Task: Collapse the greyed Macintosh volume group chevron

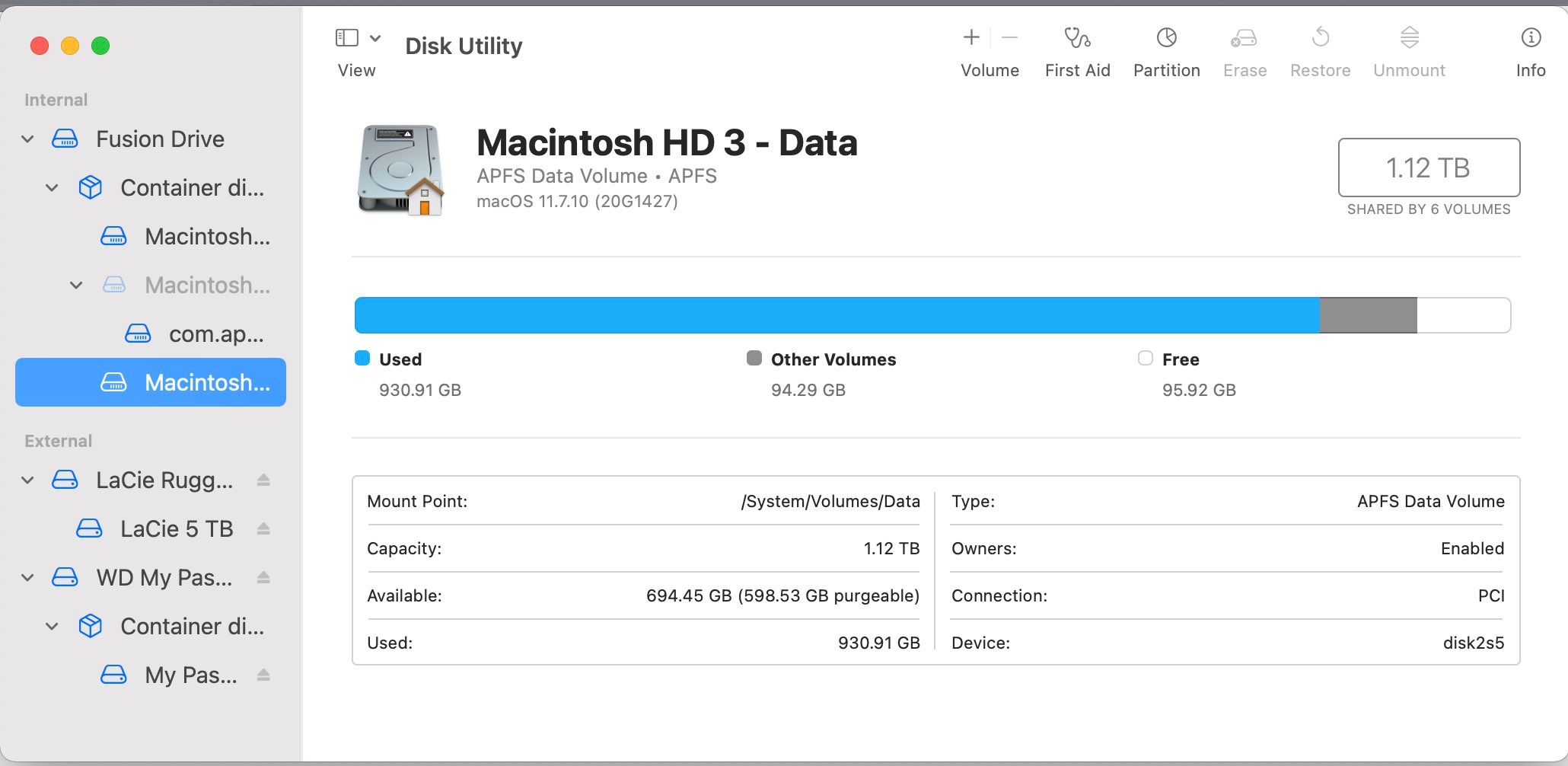Action: pos(76,286)
